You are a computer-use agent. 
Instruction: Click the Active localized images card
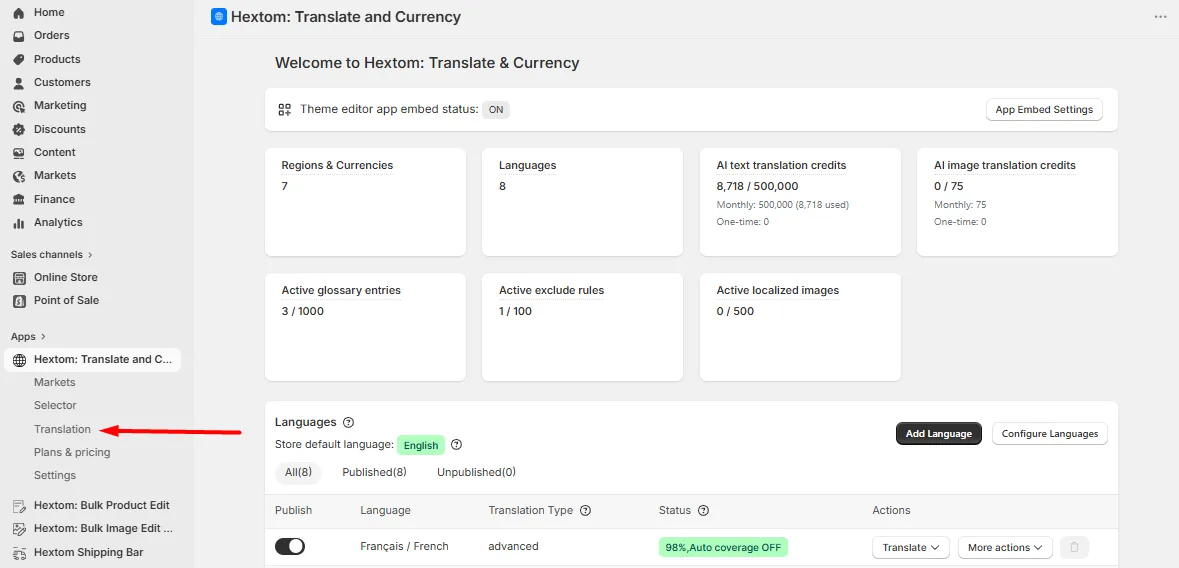coord(800,327)
